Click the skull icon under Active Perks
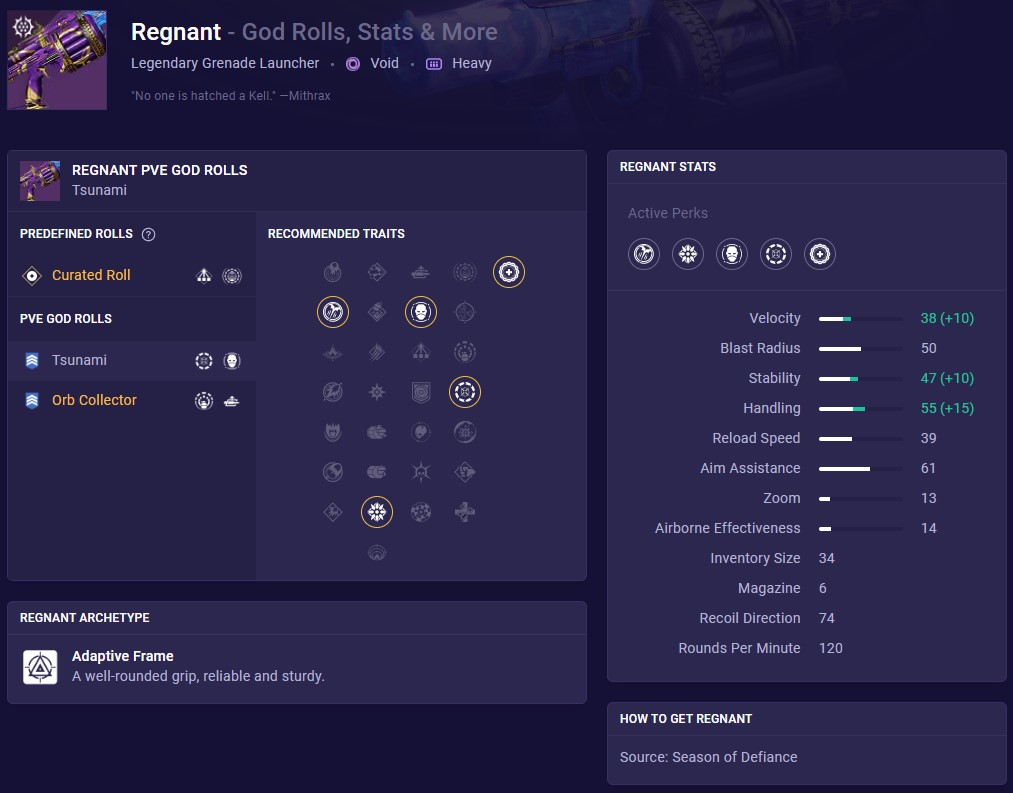This screenshot has height=793, width=1013. [x=731, y=254]
